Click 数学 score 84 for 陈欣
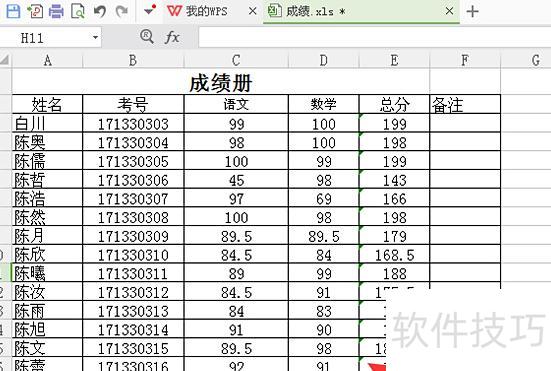551x371 pixels. (324, 254)
